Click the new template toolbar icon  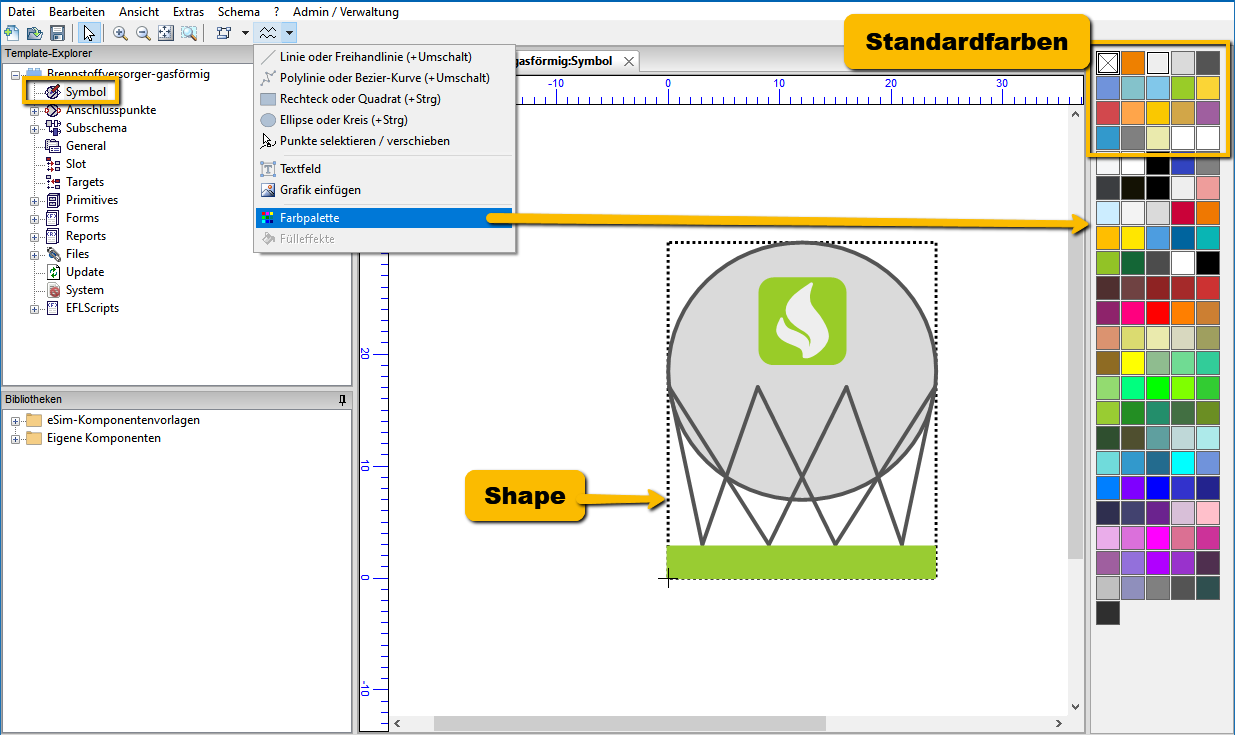click(x=12, y=33)
